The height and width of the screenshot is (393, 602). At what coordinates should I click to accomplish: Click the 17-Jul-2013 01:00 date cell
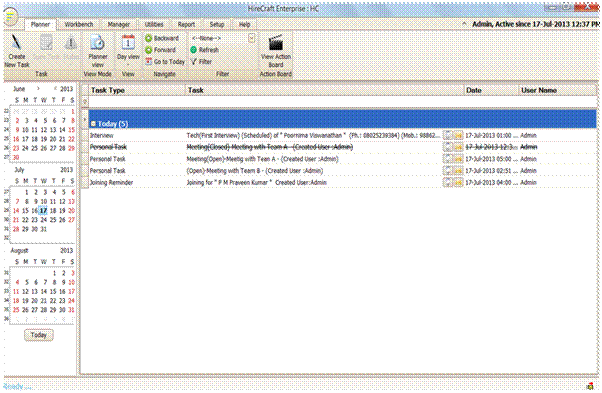[x=491, y=135]
